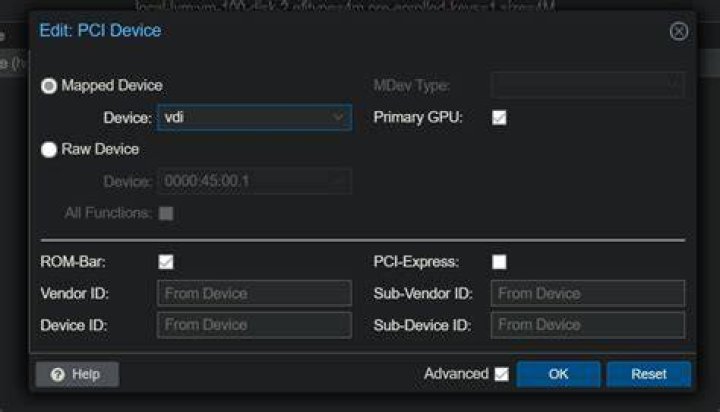Select the Mapped Device radio button

point(49,86)
